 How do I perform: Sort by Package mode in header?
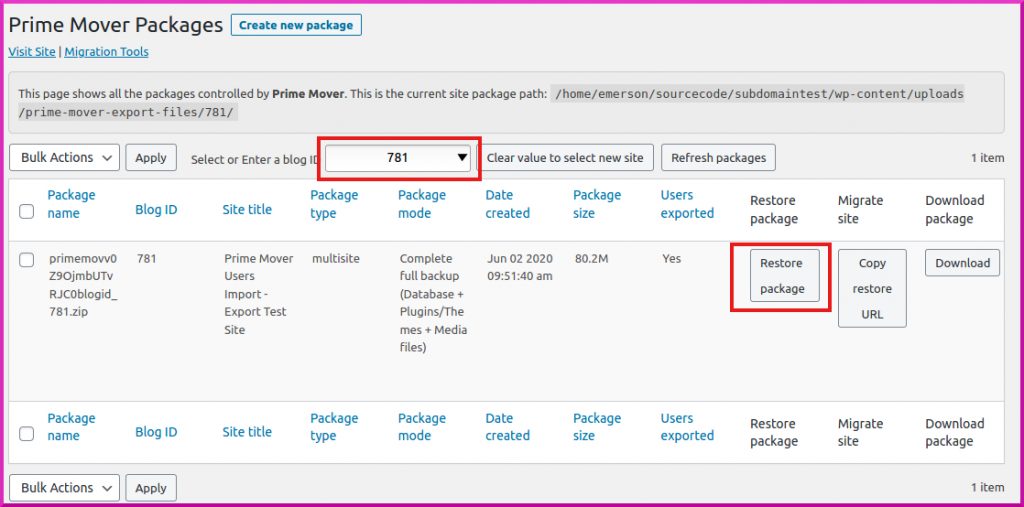[422, 204]
